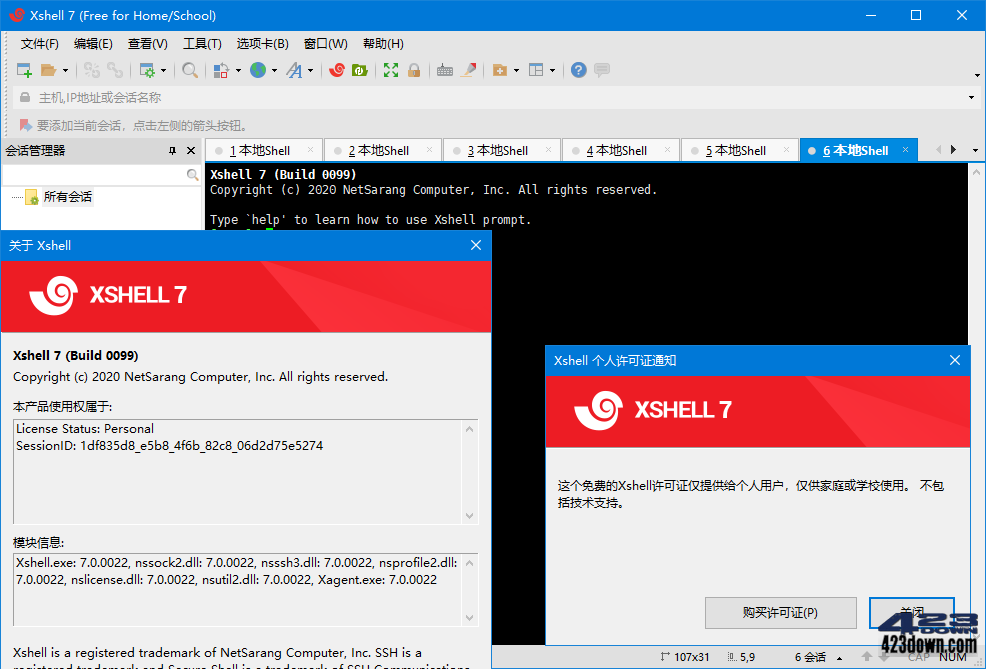Select the highlight pen tool
This screenshot has height=669, width=986.
tap(464, 70)
